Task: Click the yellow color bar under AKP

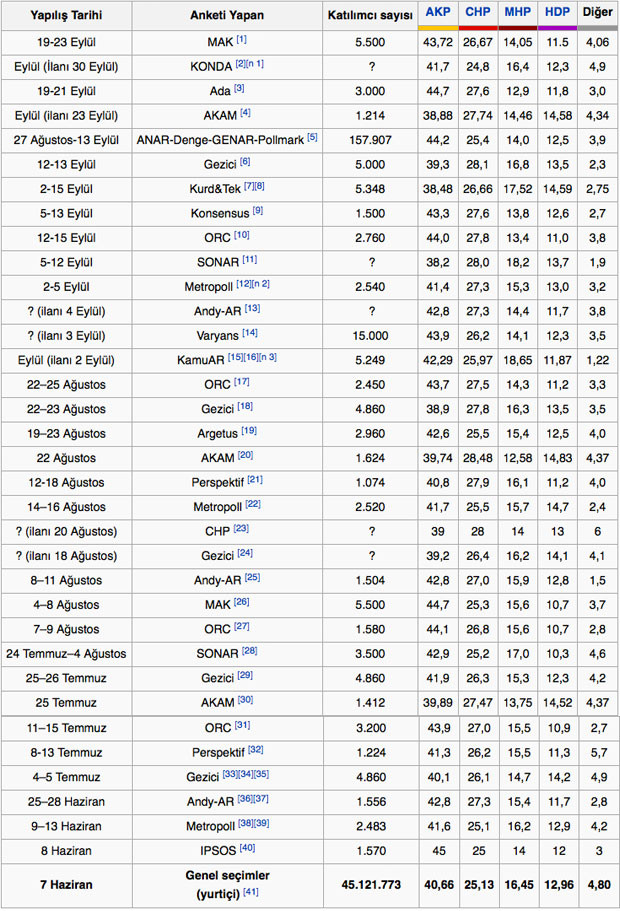Action: tap(437, 27)
